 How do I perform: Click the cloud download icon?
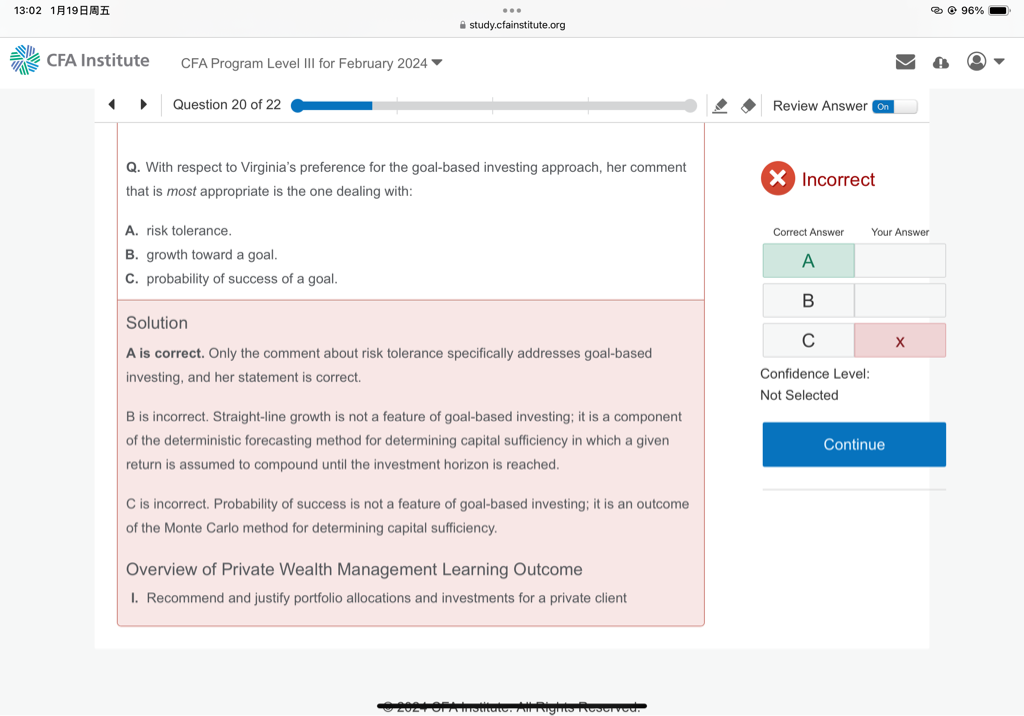point(940,62)
